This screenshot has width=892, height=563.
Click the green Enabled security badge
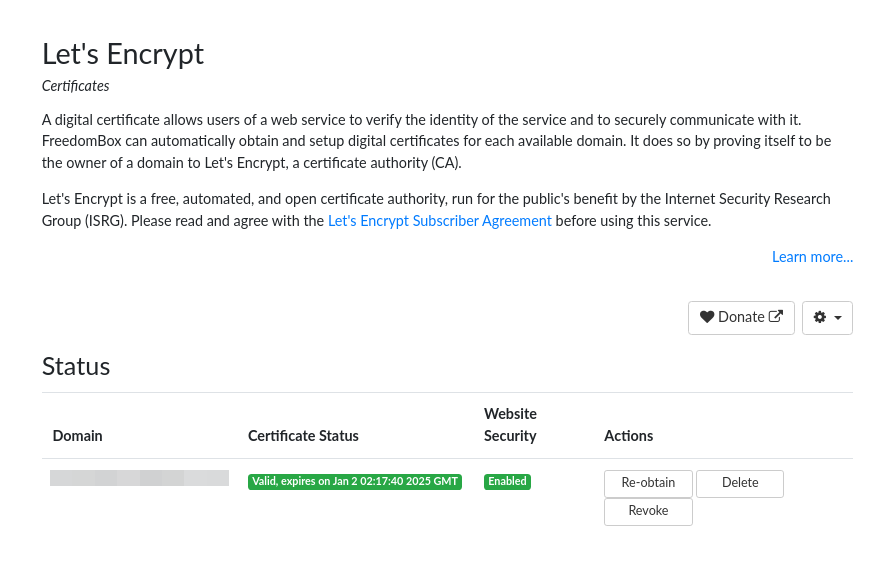[x=507, y=482]
